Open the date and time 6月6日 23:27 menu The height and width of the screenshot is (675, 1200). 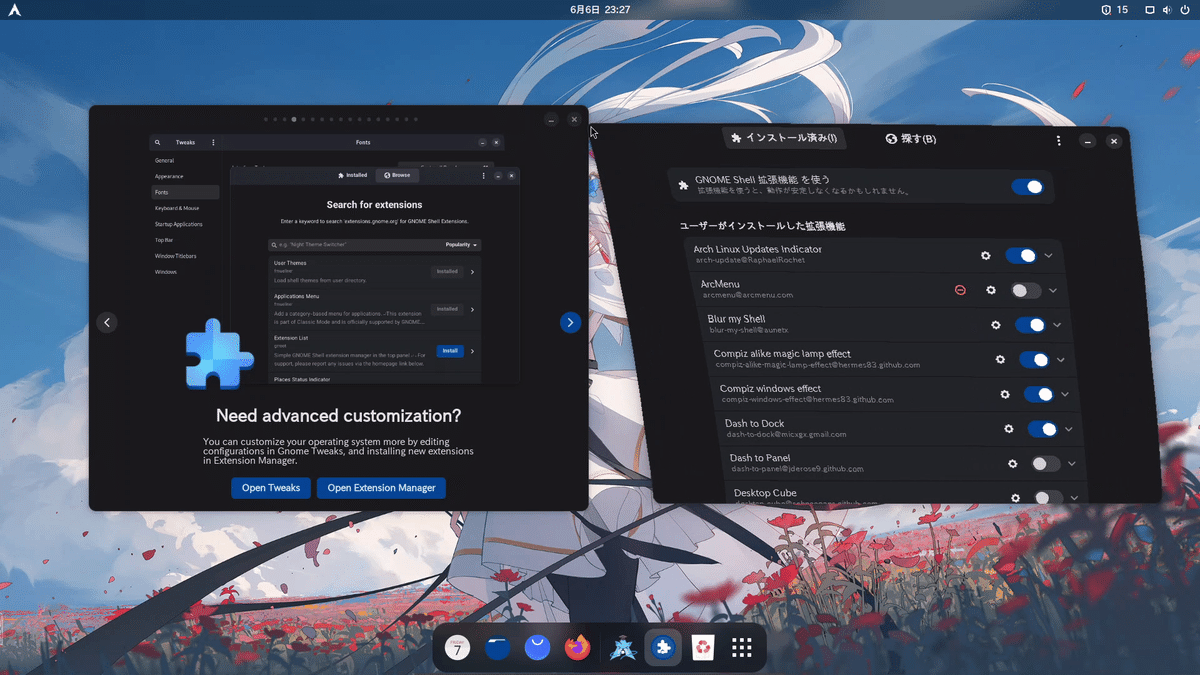click(x=600, y=10)
